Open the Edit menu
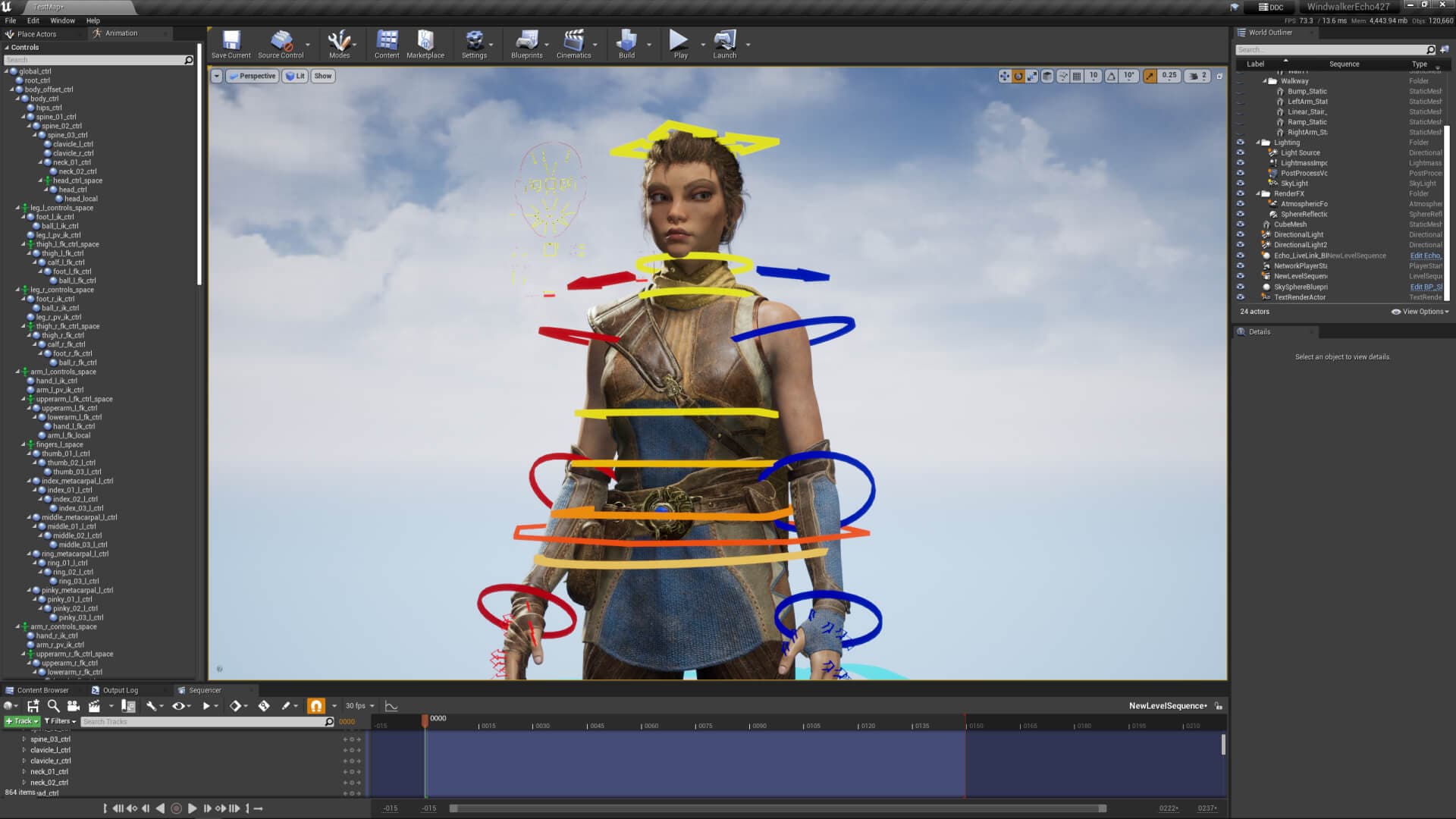This screenshot has width=1456, height=819. tap(32, 20)
